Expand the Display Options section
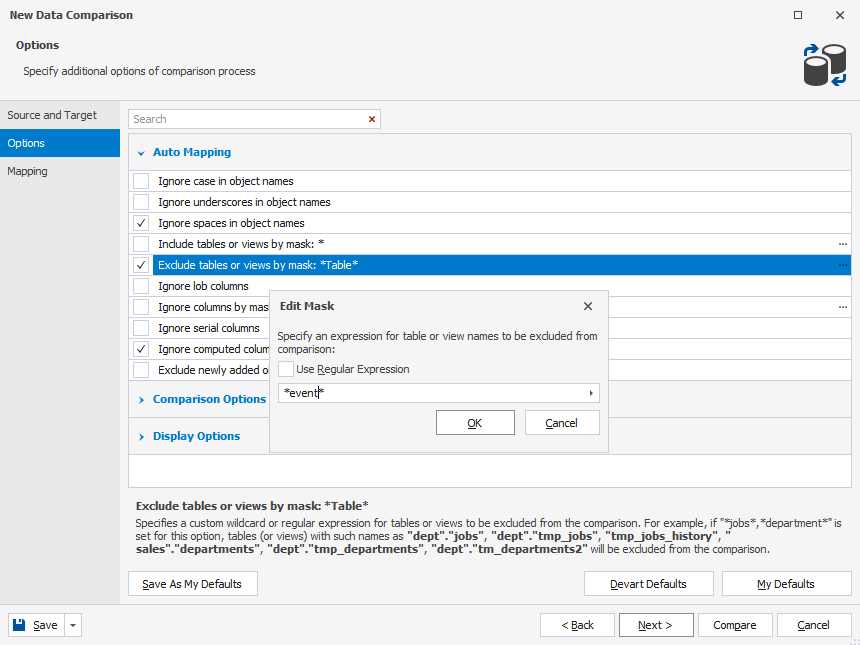 click(x=142, y=437)
